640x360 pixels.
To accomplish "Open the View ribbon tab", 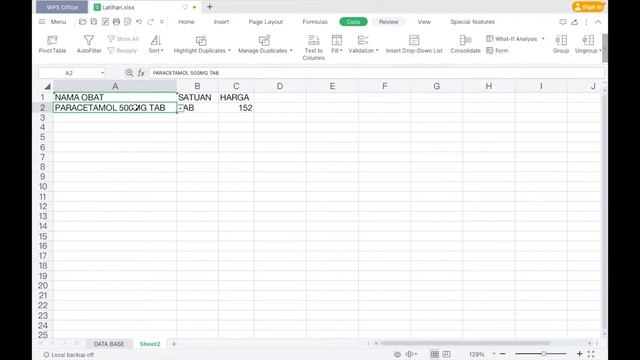I will pyautogui.click(x=424, y=22).
